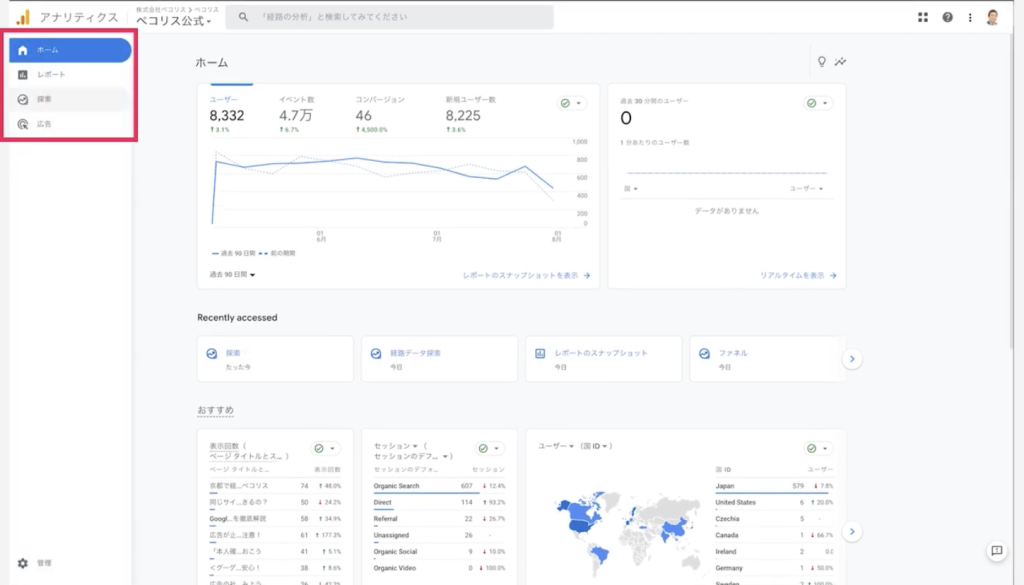Open status check dropdown on realtime card

(x=817, y=103)
